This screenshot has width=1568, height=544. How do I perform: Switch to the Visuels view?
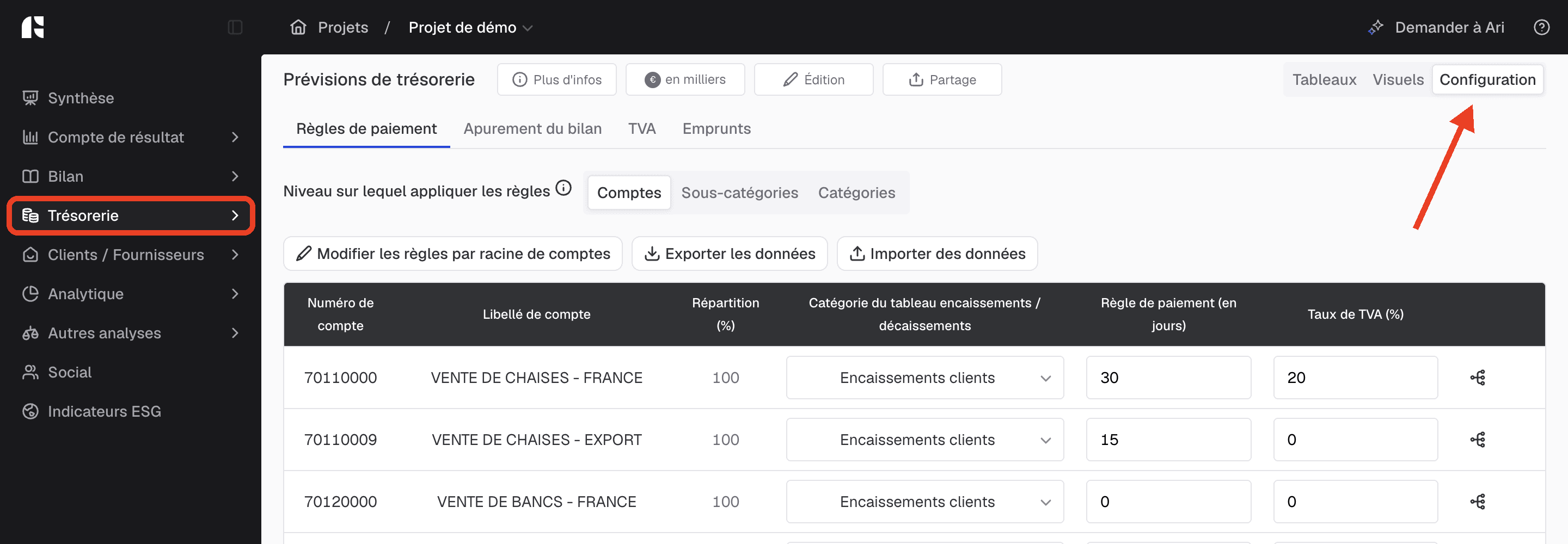click(x=1398, y=80)
